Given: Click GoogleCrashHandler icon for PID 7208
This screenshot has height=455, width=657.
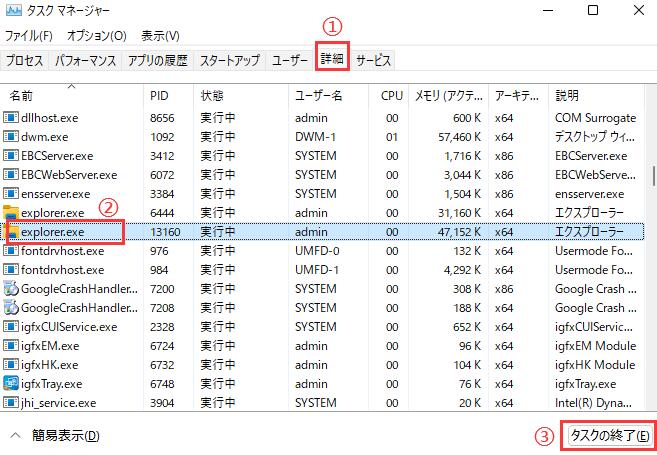Looking at the screenshot, I should pyautogui.click(x=11, y=308).
